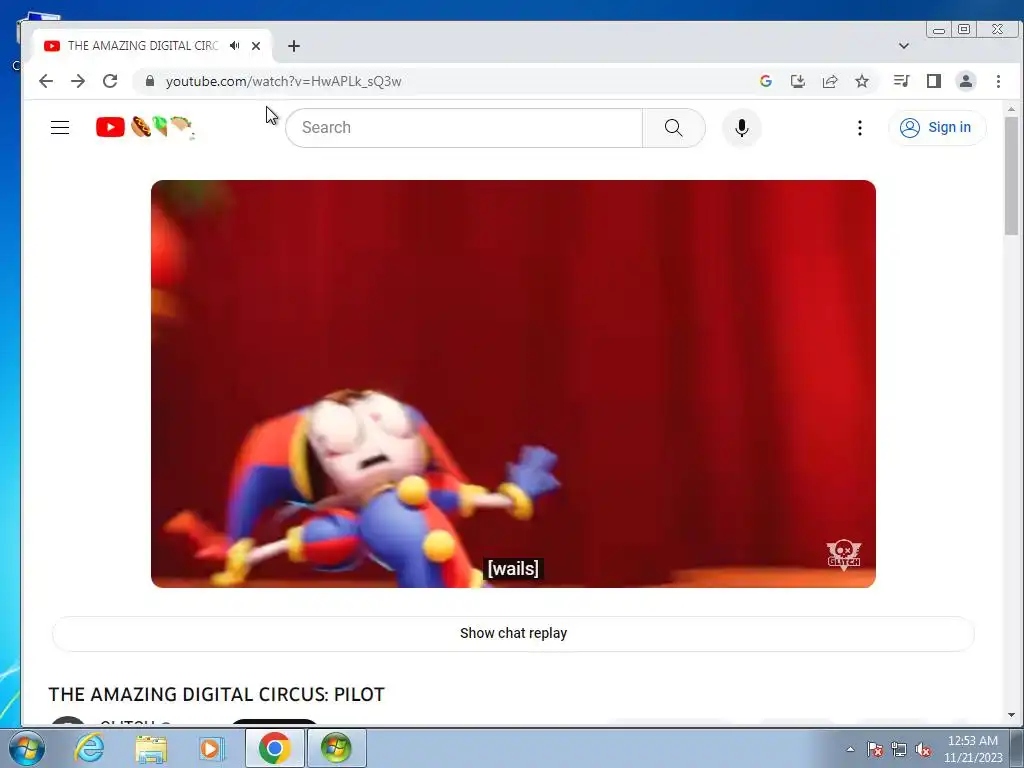Open the YouTube hamburger guide menu
Screen dimensions: 1024x768
[x=60, y=127]
